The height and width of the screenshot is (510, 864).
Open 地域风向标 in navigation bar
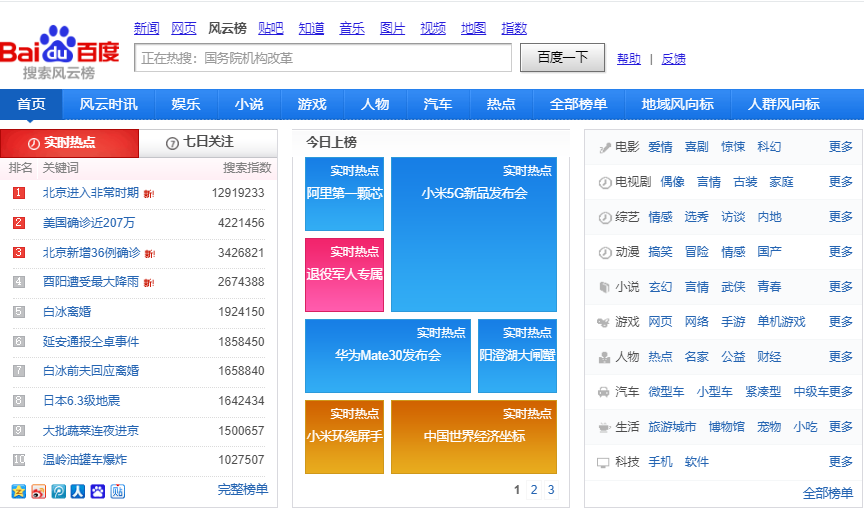[678, 104]
